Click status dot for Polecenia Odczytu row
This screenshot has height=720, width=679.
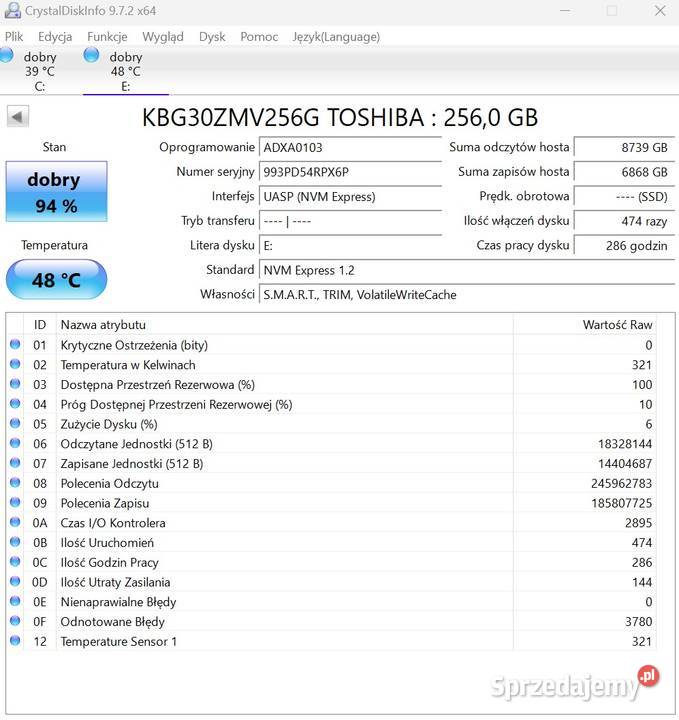pyautogui.click(x=15, y=482)
